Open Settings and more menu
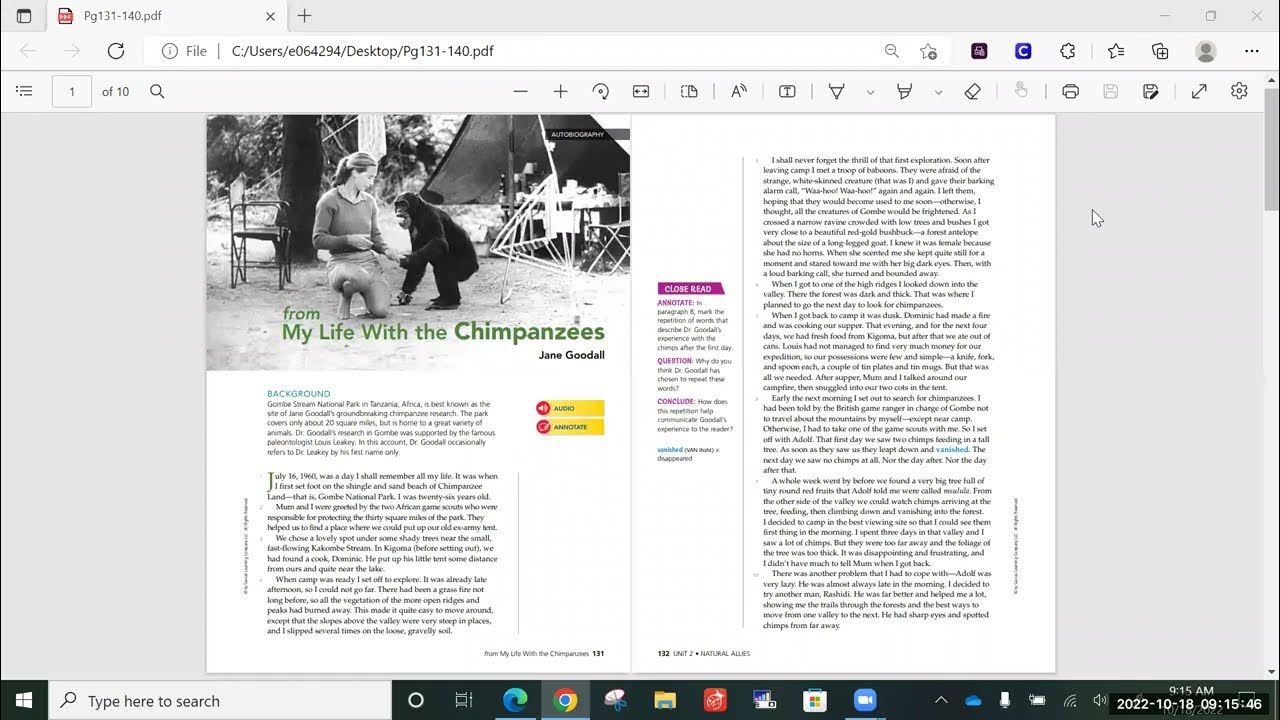The width and height of the screenshot is (1280, 720). 1252,51
